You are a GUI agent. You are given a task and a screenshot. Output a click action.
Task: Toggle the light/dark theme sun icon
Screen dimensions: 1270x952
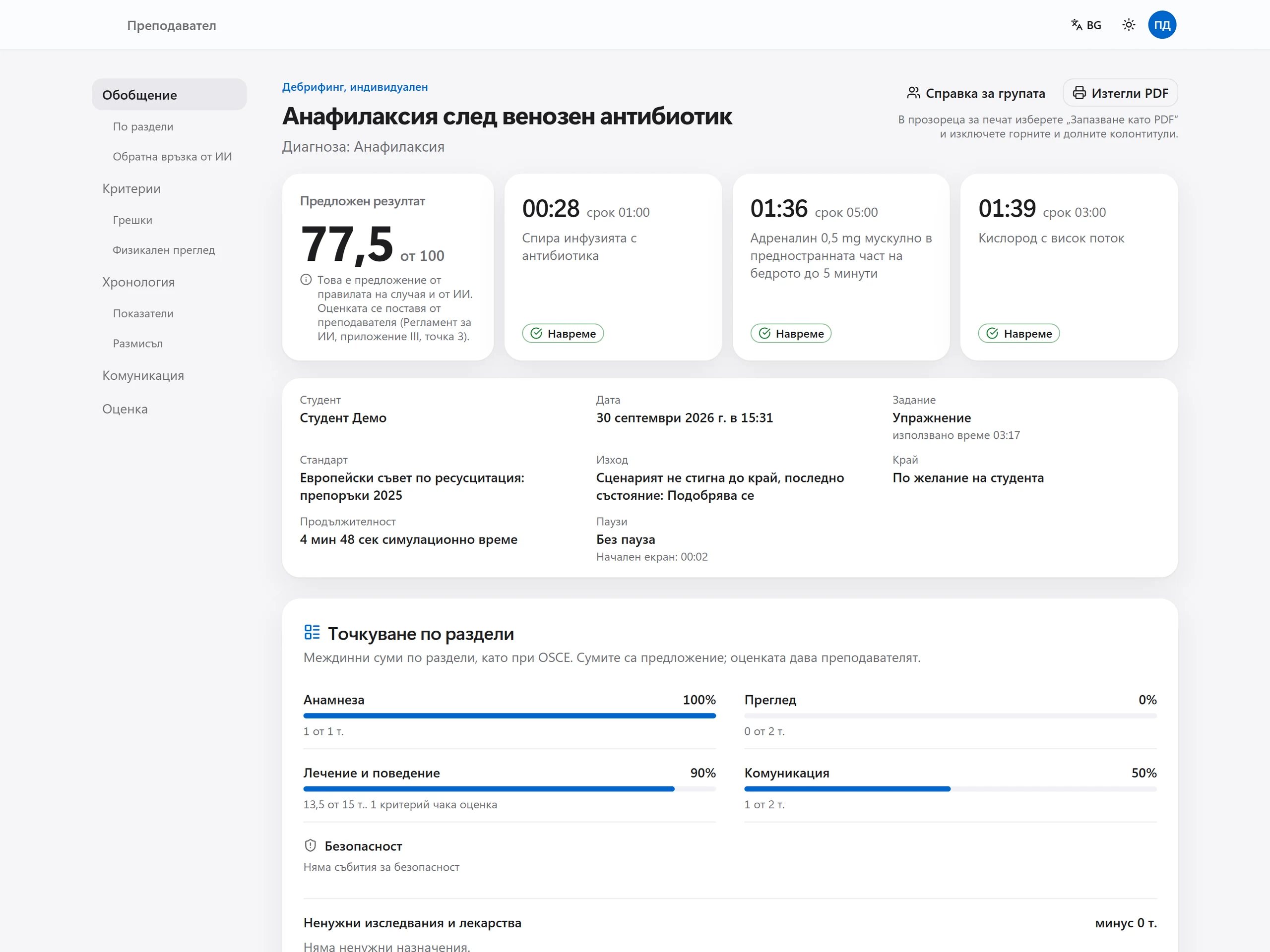coord(1129,25)
